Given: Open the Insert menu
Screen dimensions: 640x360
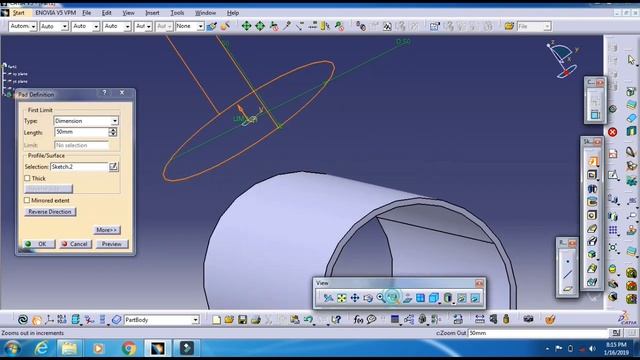Looking at the screenshot, I should [152, 13].
